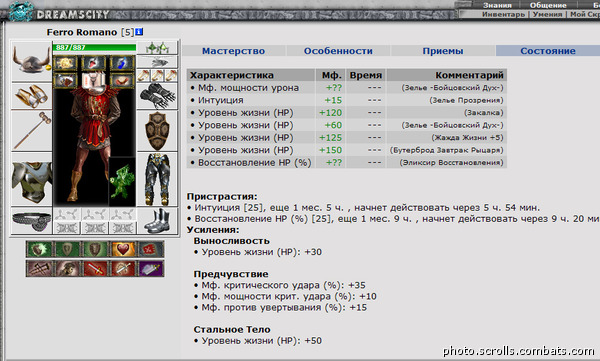The height and width of the screenshot is (361, 600).
Task: Select the golden bracers equipment slot
Action: pyautogui.click(x=31, y=96)
